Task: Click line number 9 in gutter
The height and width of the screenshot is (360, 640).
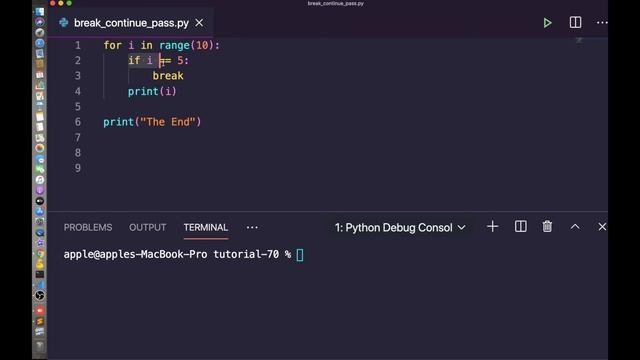Action: pos(78,168)
